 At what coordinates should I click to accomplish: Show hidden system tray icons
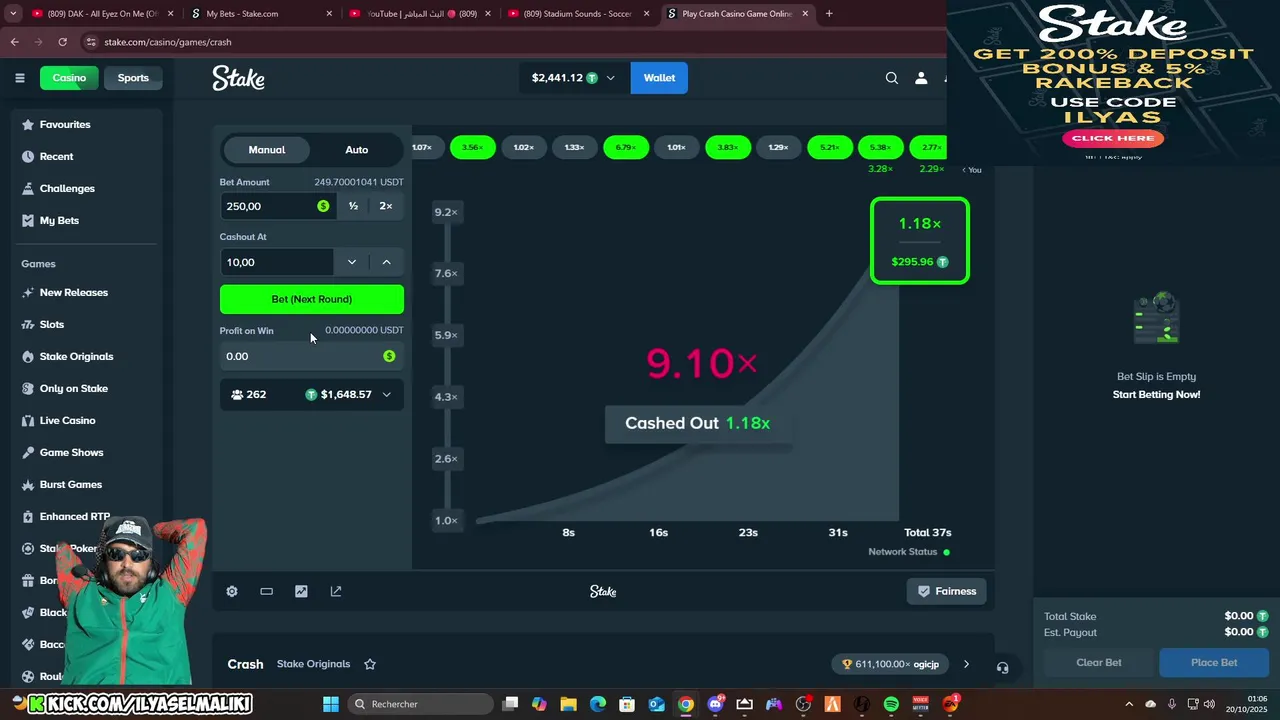(x=1129, y=704)
